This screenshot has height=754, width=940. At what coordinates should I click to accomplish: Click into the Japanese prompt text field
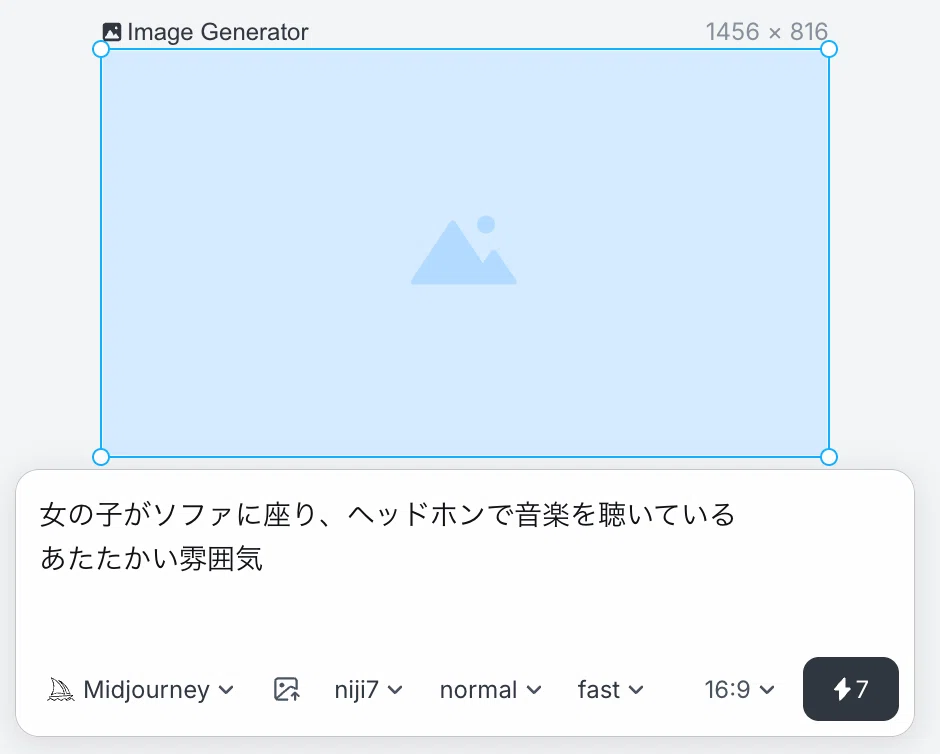click(465, 563)
